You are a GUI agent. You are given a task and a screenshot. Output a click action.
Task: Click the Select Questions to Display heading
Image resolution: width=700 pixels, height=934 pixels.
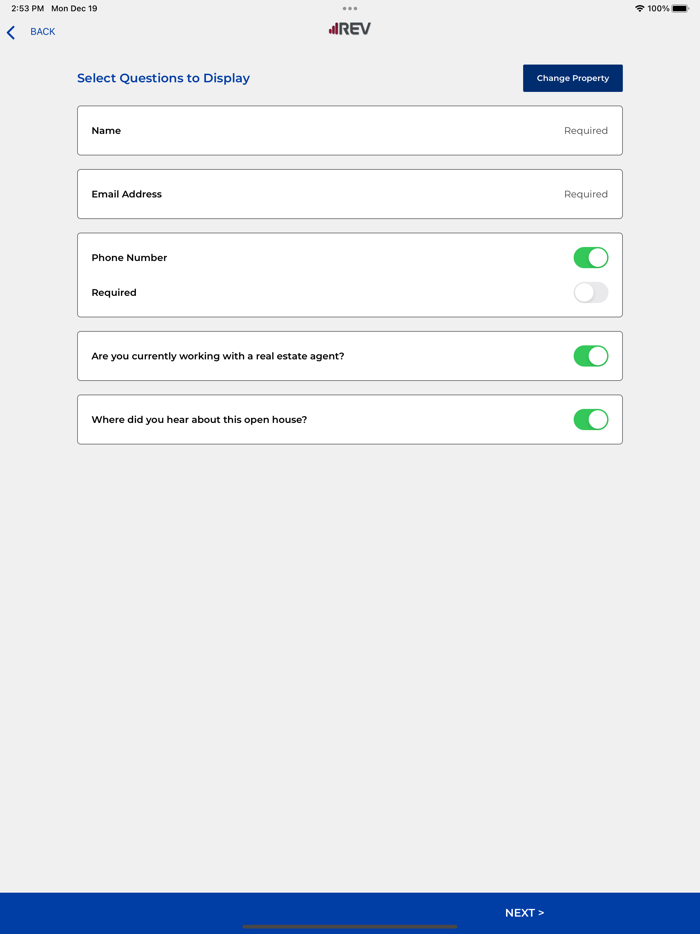click(163, 78)
